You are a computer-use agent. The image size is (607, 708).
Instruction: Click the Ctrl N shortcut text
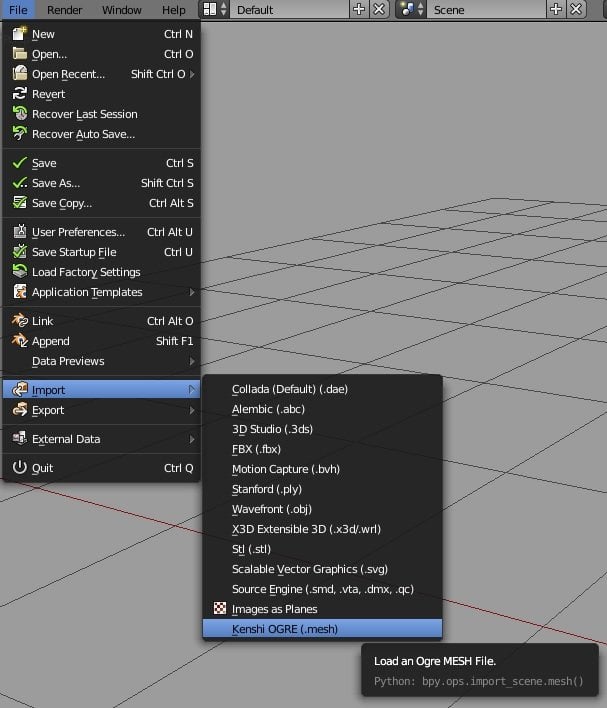click(178, 34)
